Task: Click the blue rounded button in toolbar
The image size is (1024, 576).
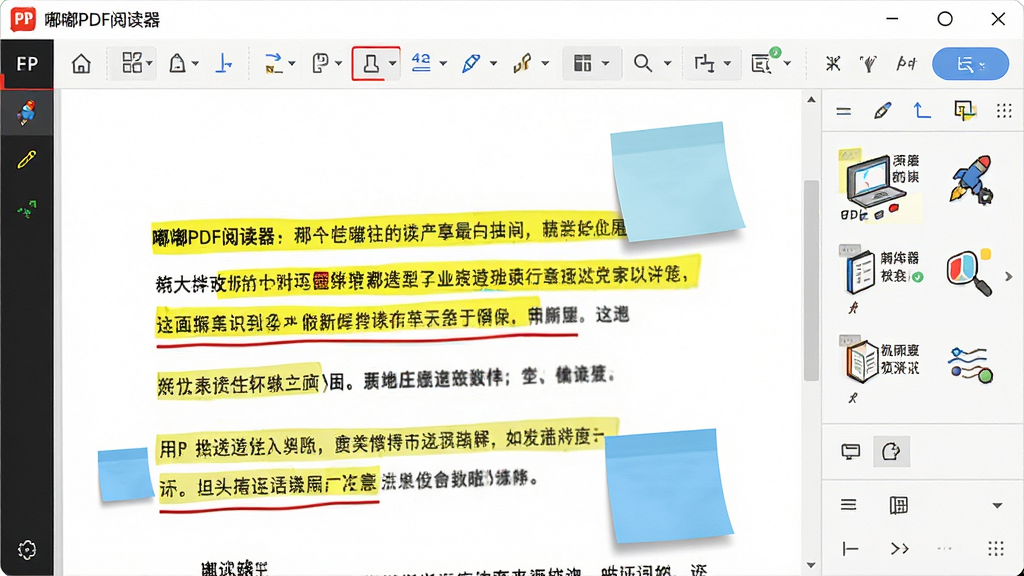Action: pos(970,63)
